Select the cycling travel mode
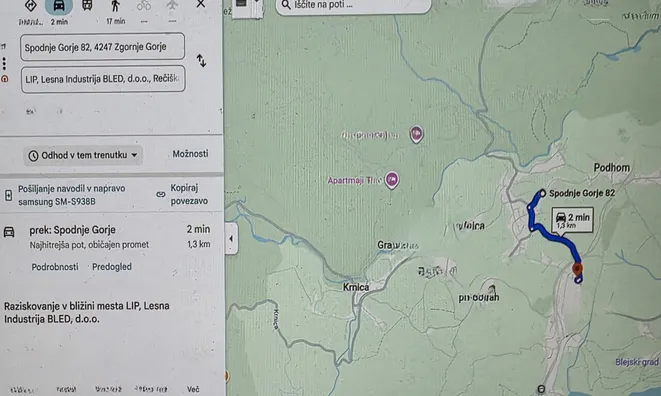This screenshot has height=396, width=661. click(x=144, y=5)
